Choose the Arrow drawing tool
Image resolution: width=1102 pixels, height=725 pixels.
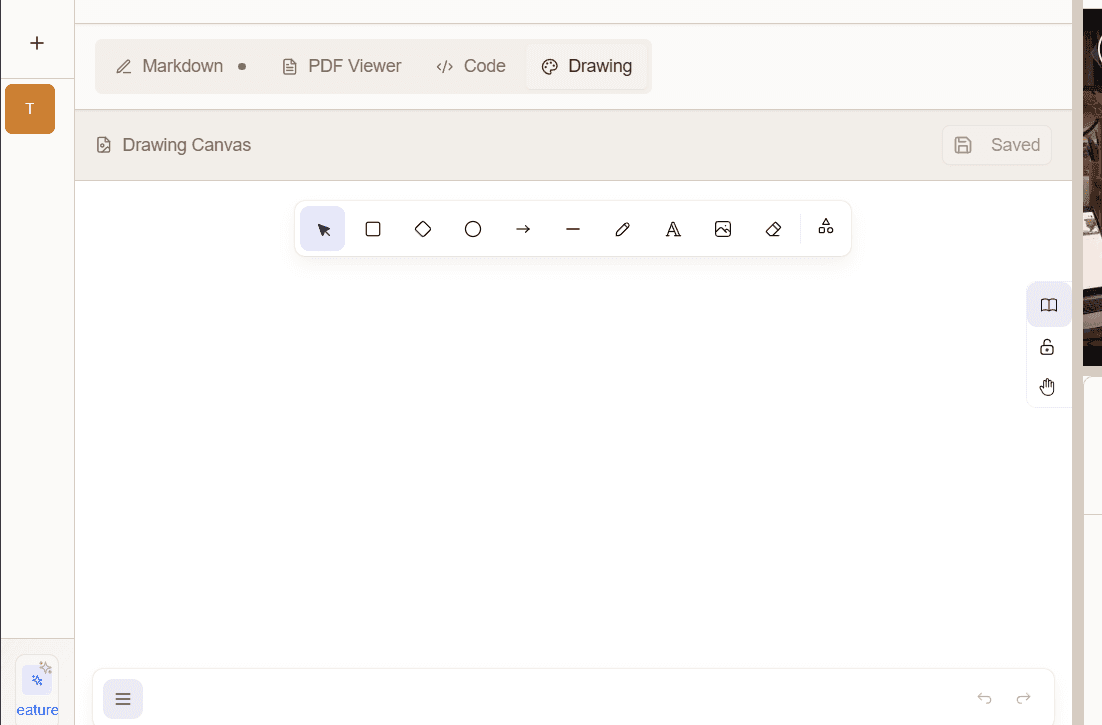pyautogui.click(x=523, y=229)
